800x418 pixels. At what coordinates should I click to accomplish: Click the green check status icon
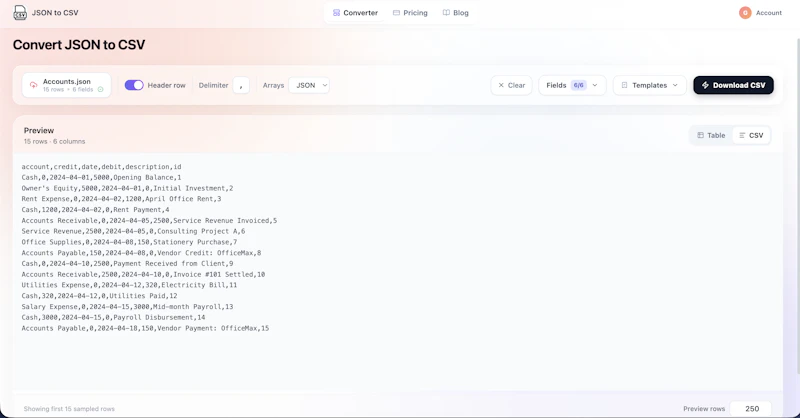[x=101, y=89]
